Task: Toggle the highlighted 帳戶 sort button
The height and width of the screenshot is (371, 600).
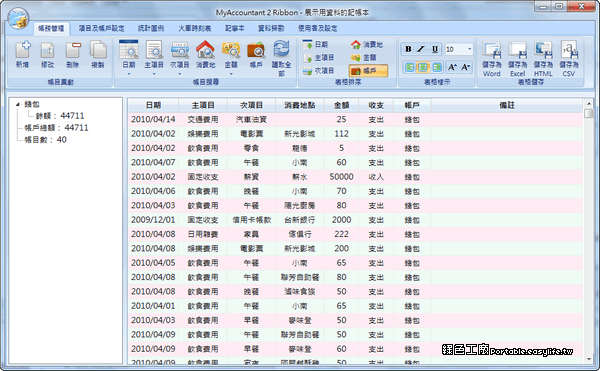Action: pyautogui.click(x=368, y=71)
